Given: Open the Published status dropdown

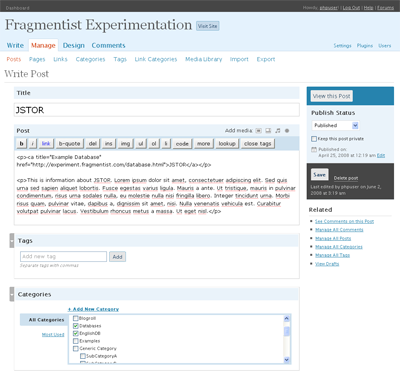Looking at the screenshot, I should click(336, 125).
